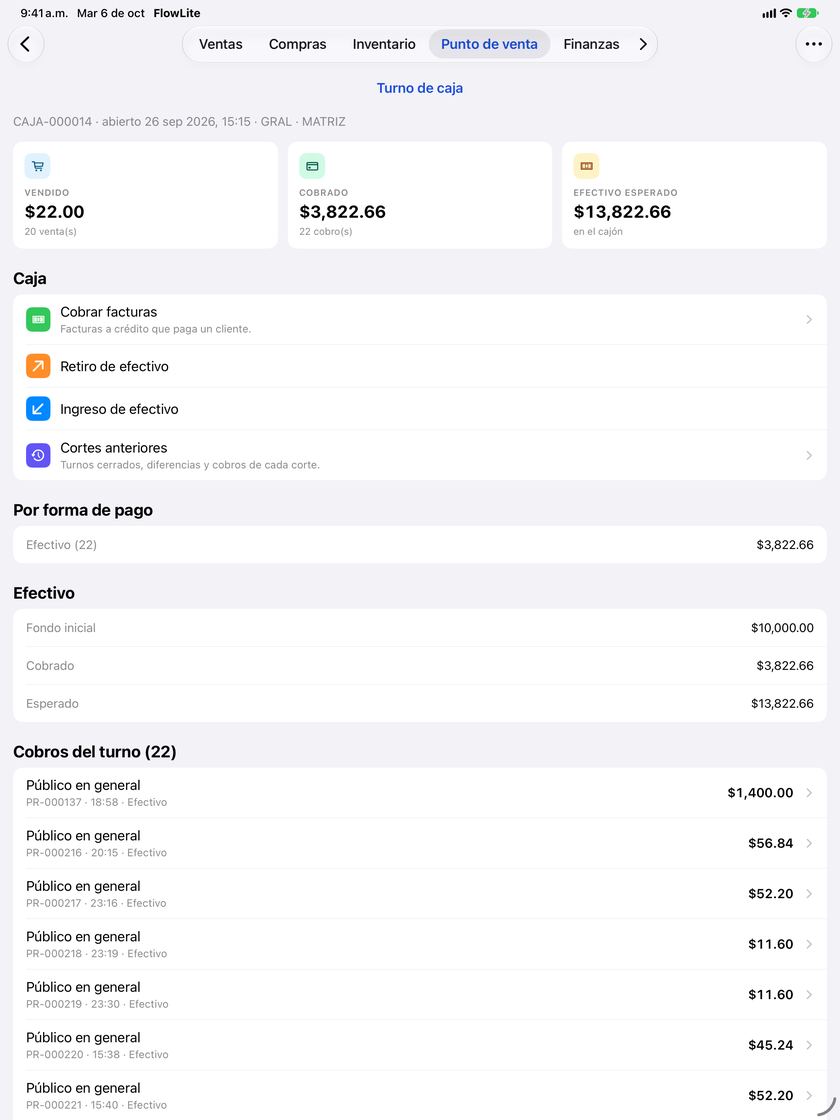Click the orange Retiro de efectivo icon
Viewport: 840px width, 1120px height.
pyautogui.click(x=38, y=366)
